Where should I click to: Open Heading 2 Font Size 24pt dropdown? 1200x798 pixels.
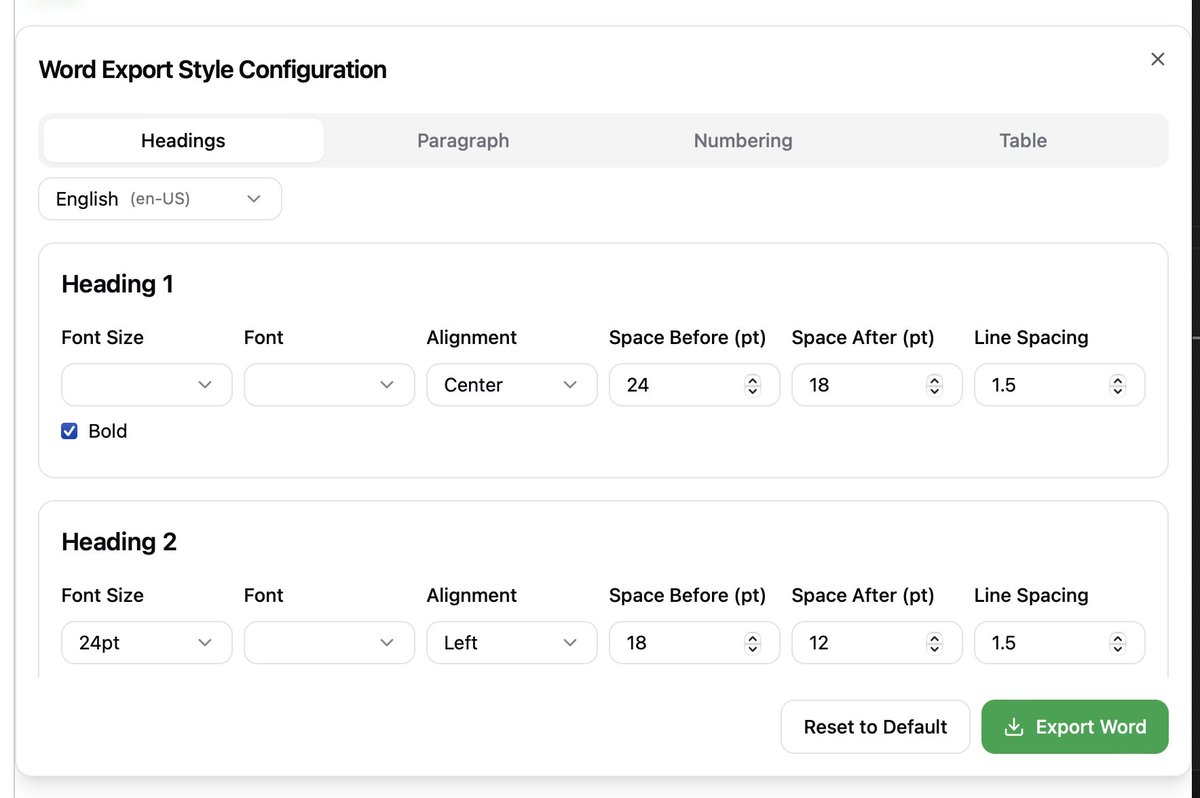147,643
